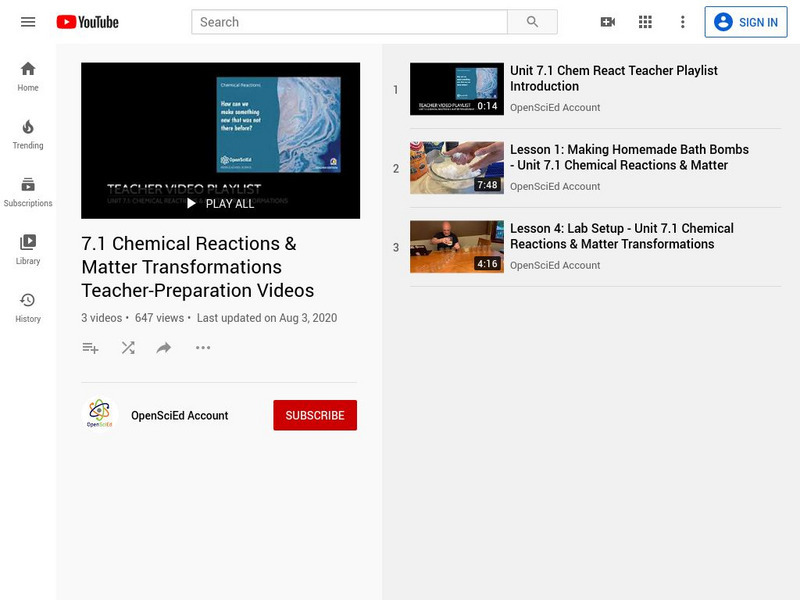View watch History from the sidebar
800x600 pixels.
(x=27, y=300)
